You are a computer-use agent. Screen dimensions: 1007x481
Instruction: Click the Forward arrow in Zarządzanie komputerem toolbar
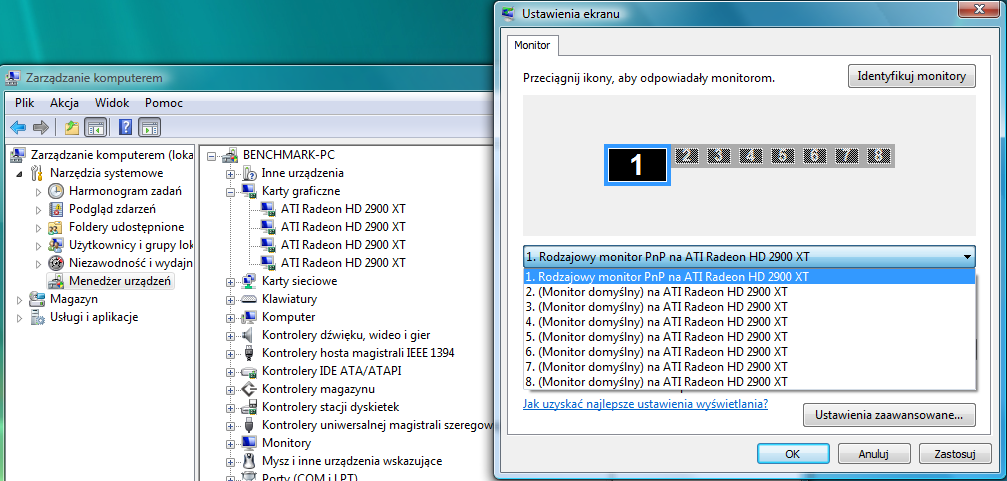click(41, 127)
